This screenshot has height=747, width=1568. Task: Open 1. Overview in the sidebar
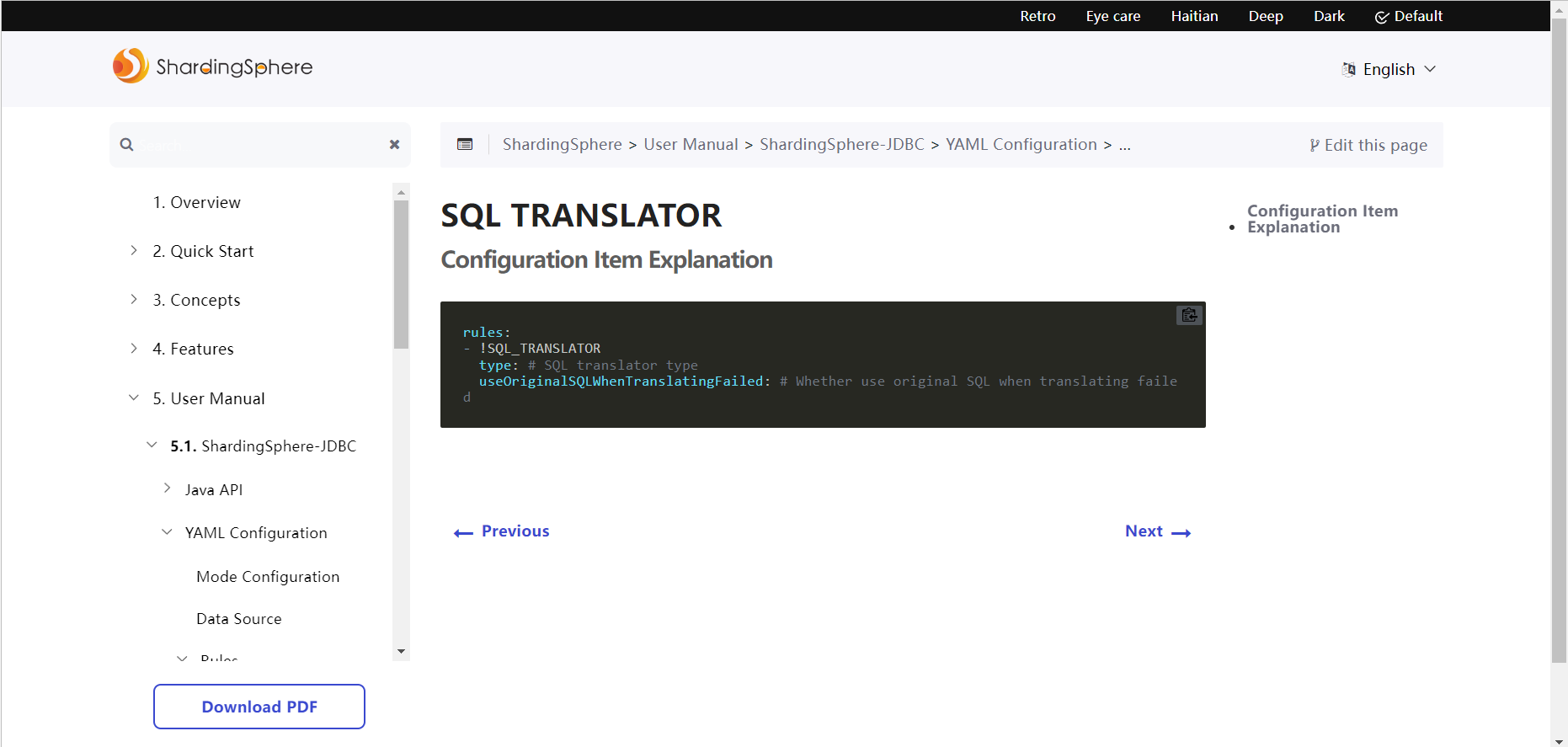(196, 202)
